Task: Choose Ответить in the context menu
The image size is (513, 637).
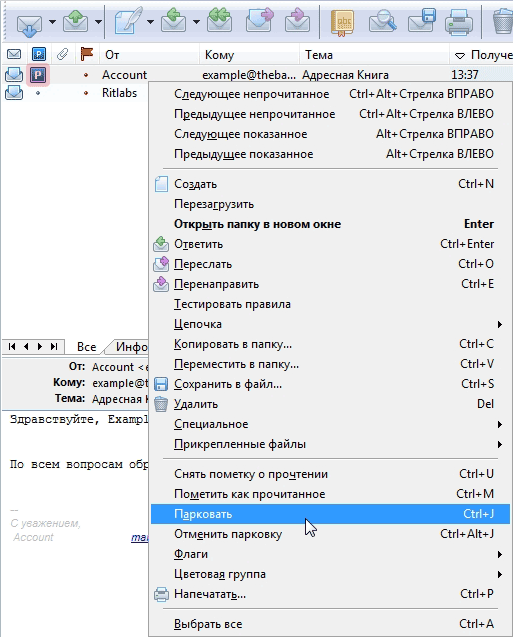Action: (329, 244)
